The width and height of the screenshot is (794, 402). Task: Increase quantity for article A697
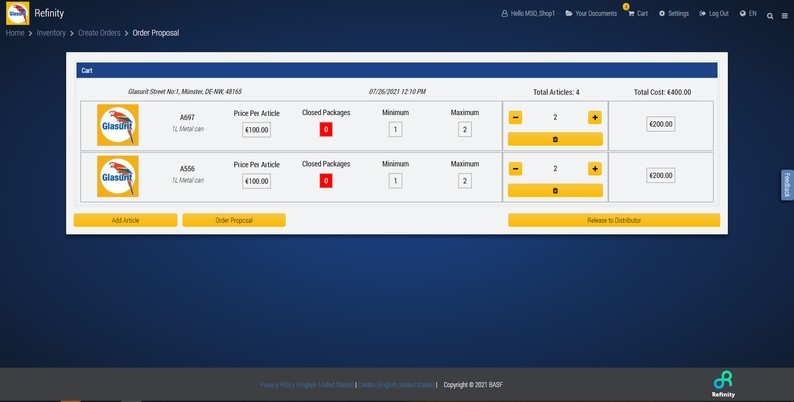coord(595,117)
